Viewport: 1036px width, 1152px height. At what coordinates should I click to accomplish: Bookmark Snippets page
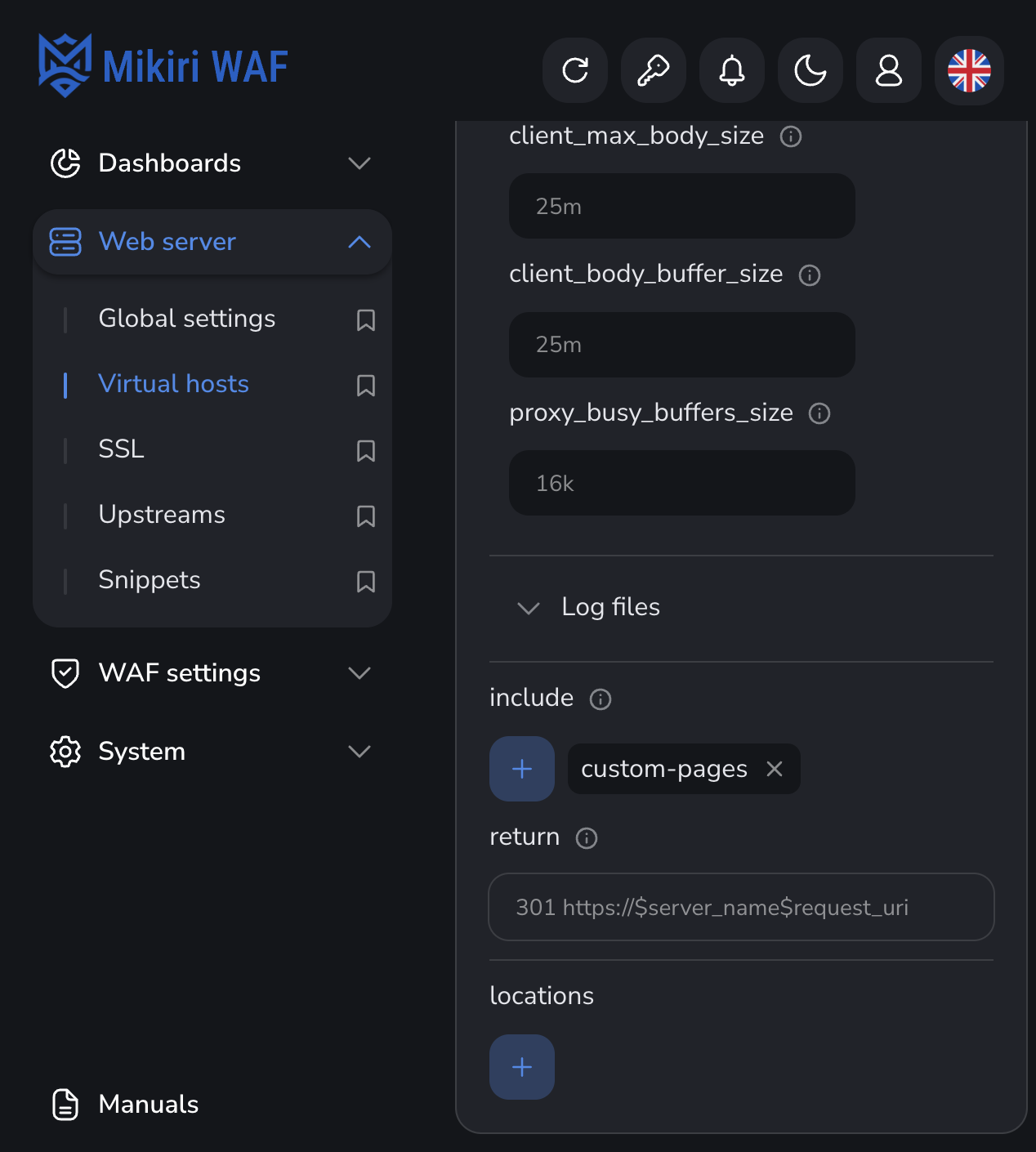[366, 581]
